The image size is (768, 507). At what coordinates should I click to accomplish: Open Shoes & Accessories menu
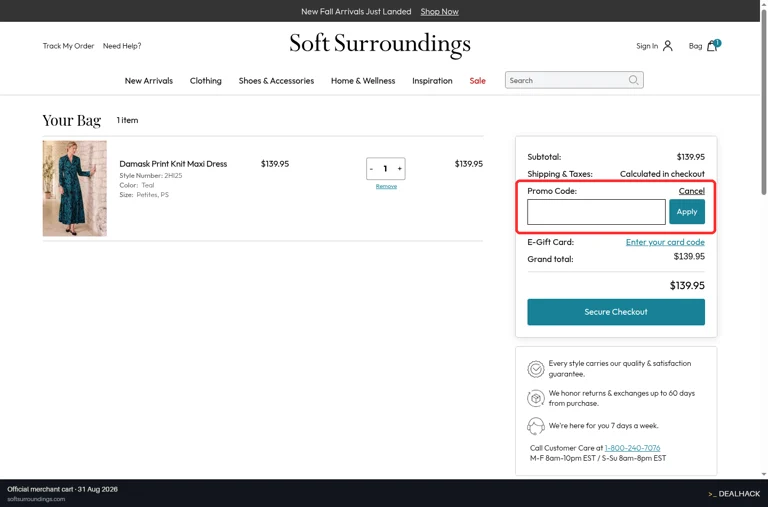276,81
